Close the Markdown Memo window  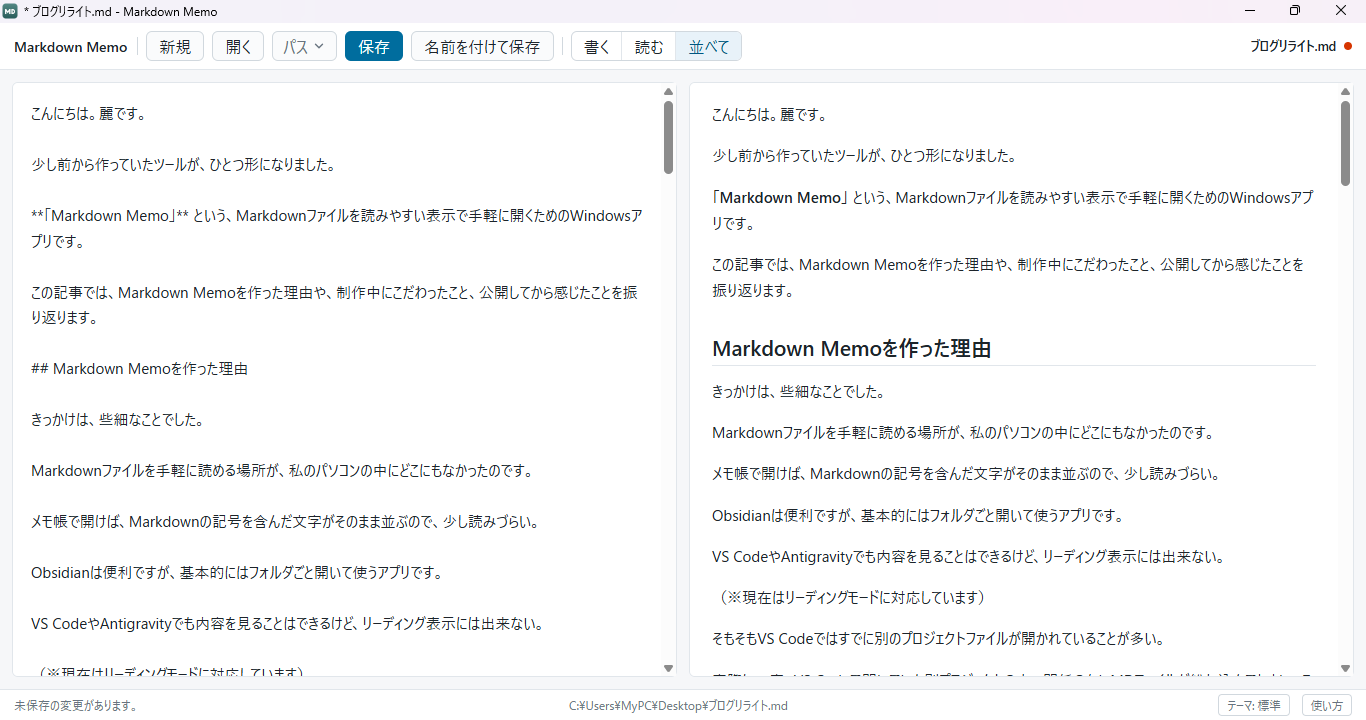[1342, 11]
